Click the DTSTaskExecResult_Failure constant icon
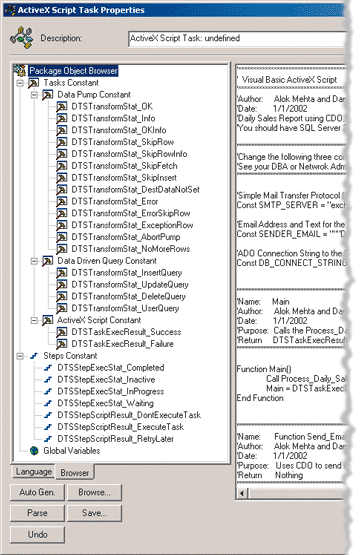 coord(62,344)
